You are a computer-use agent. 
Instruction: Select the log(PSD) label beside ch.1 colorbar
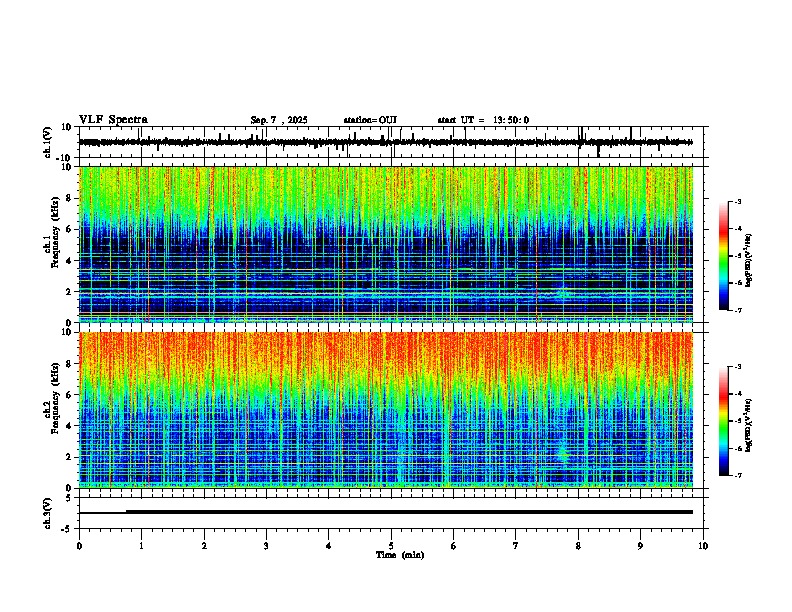click(749, 260)
